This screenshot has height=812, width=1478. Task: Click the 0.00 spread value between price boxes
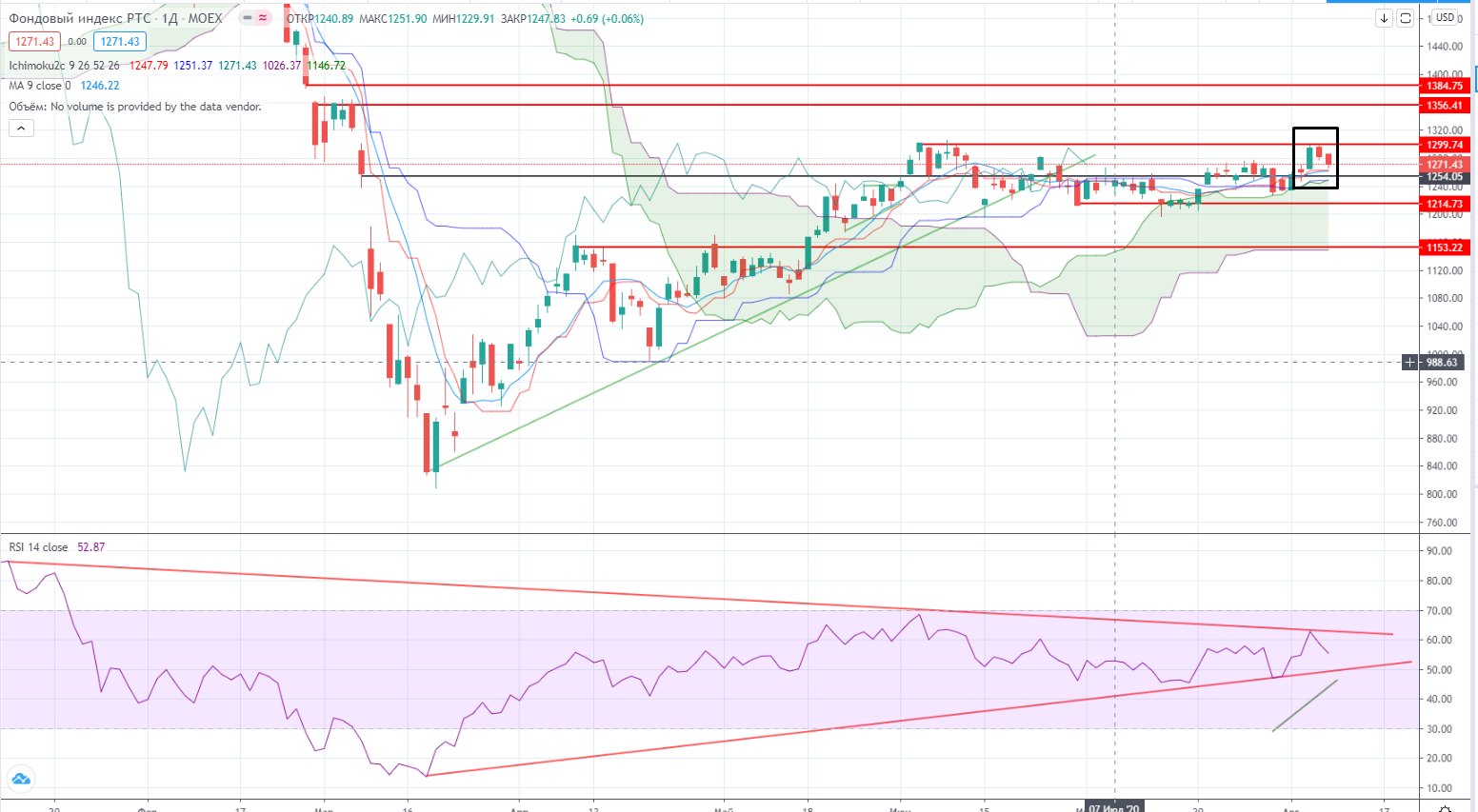pyautogui.click(x=77, y=42)
